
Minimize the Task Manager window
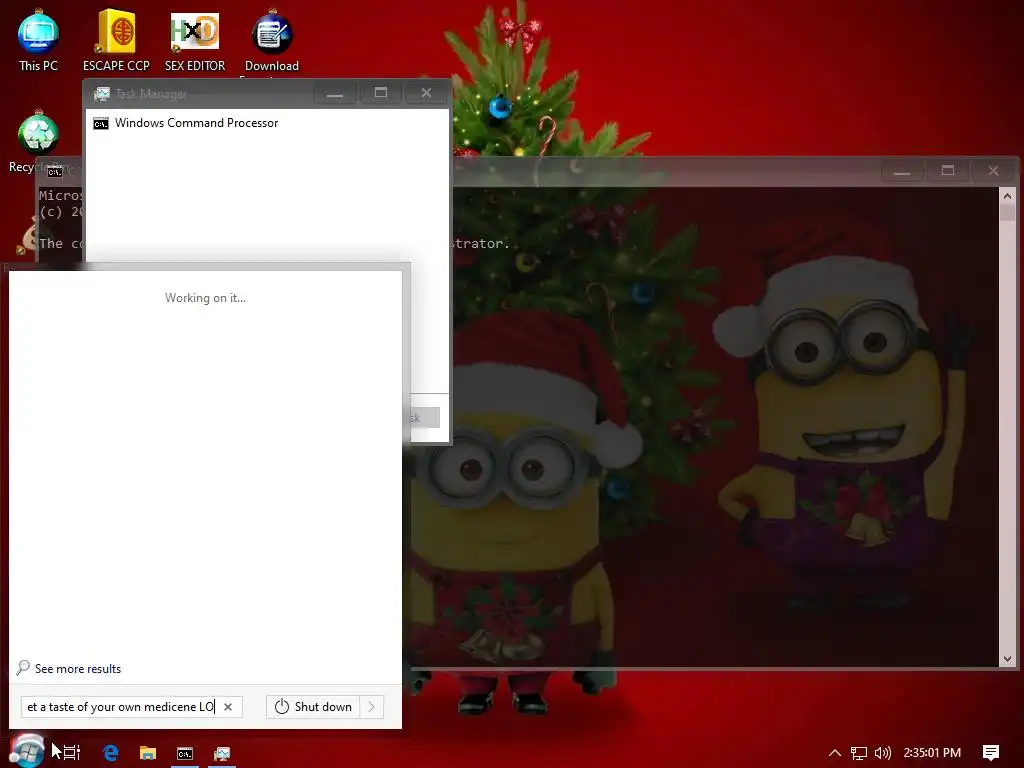coord(335,93)
